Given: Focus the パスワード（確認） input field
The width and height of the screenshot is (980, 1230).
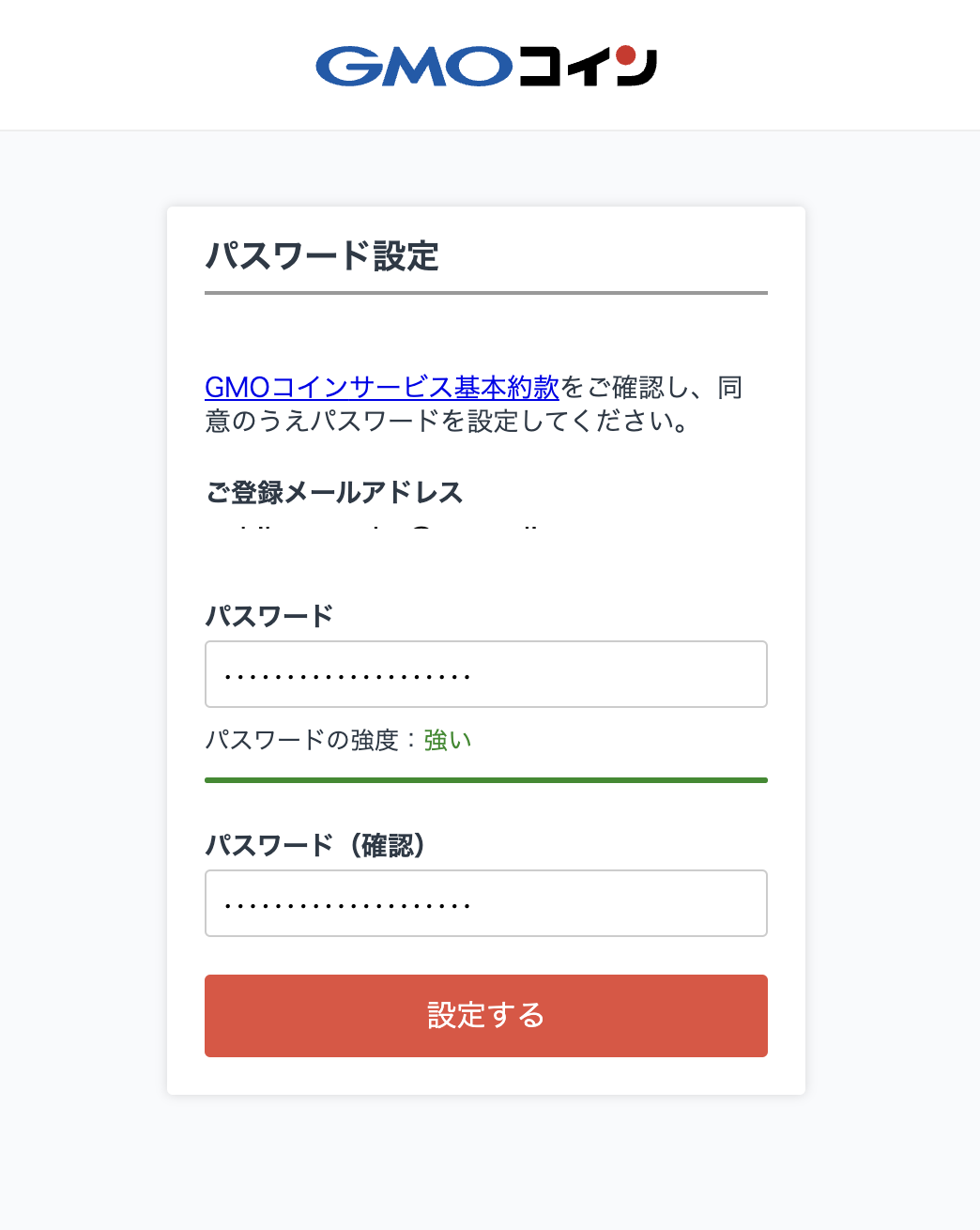Looking at the screenshot, I should (x=486, y=903).
